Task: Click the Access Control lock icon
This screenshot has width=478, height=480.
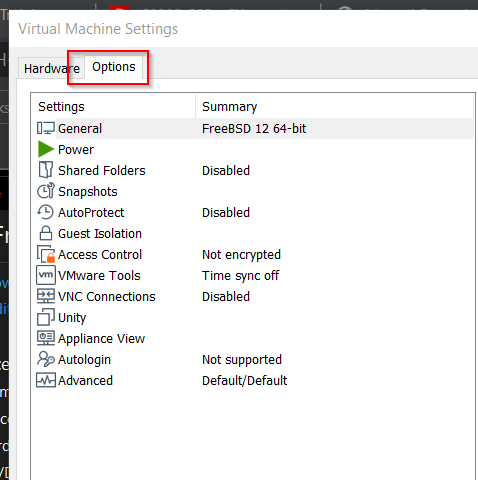Action: [x=46, y=254]
